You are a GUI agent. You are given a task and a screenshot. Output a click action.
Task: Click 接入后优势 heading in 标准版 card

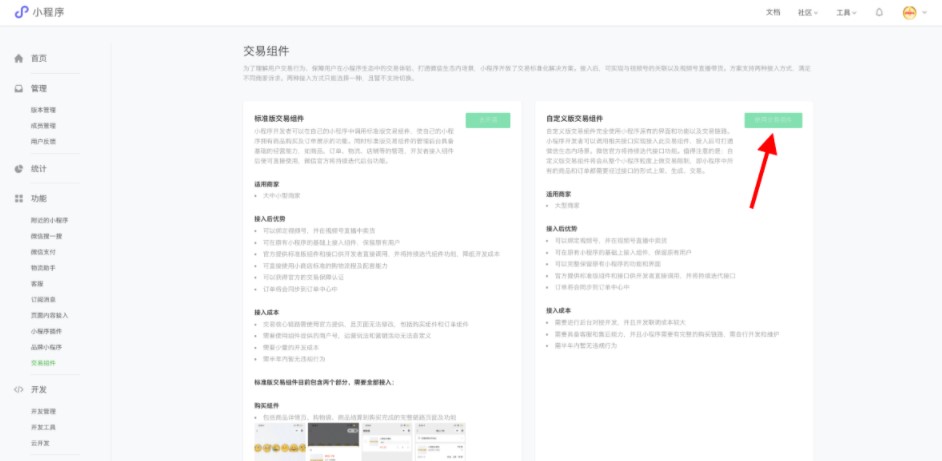point(270,219)
